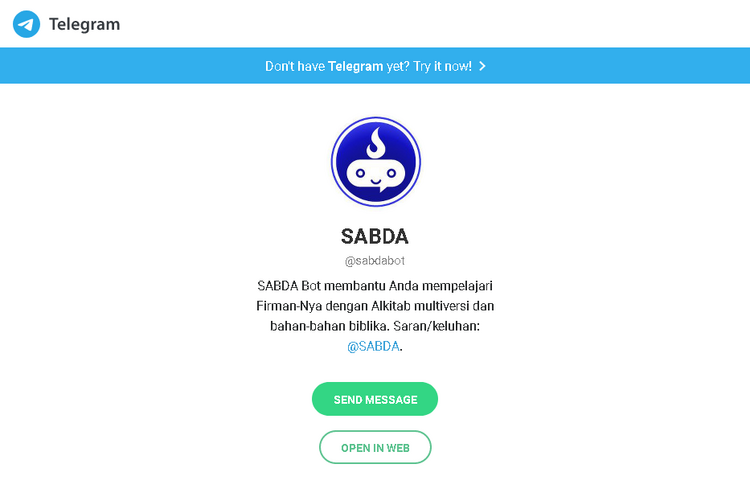Click the robot's smile in avatar
Image resolution: width=750 pixels, height=497 pixels.
(x=376, y=182)
